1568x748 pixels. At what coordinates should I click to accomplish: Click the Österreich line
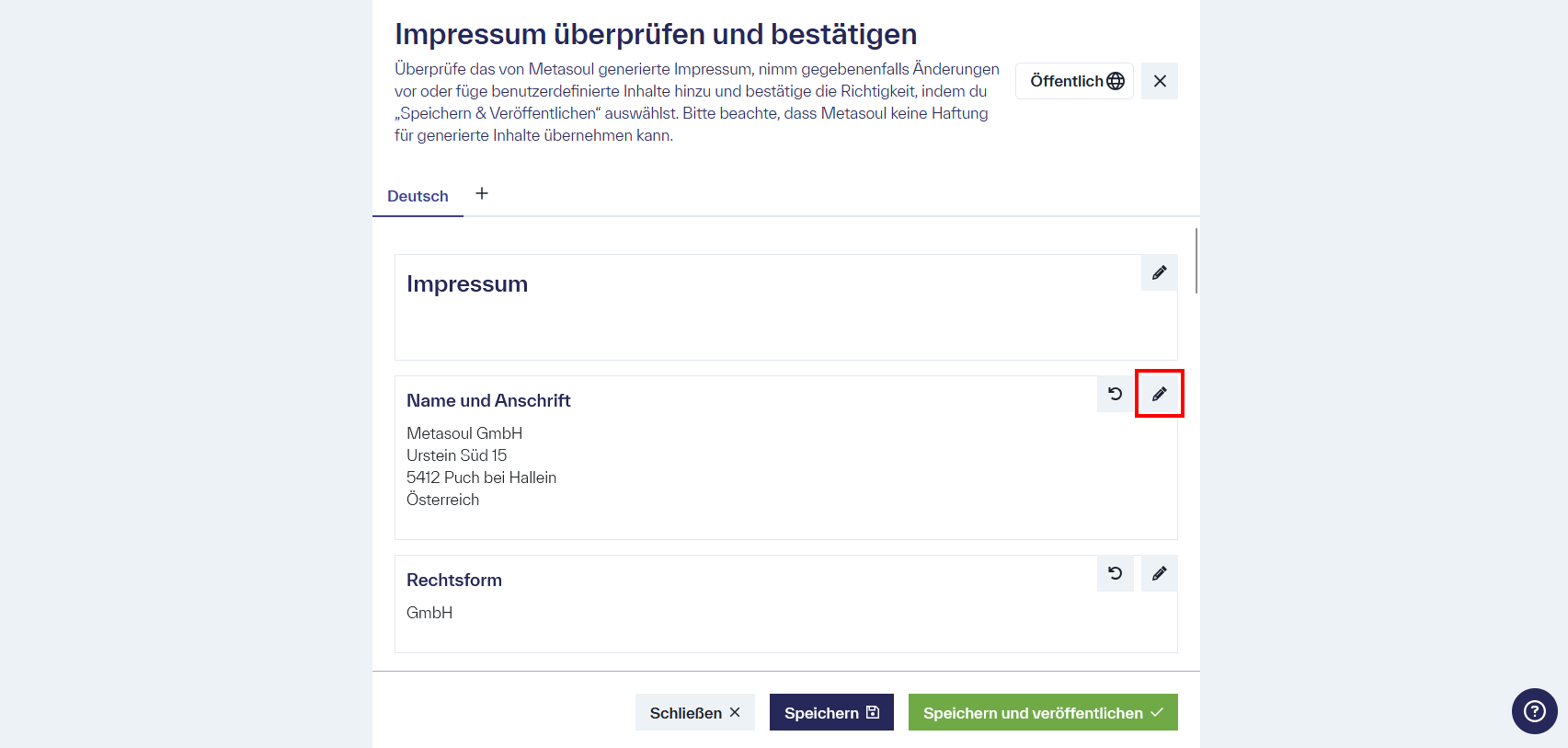(442, 500)
